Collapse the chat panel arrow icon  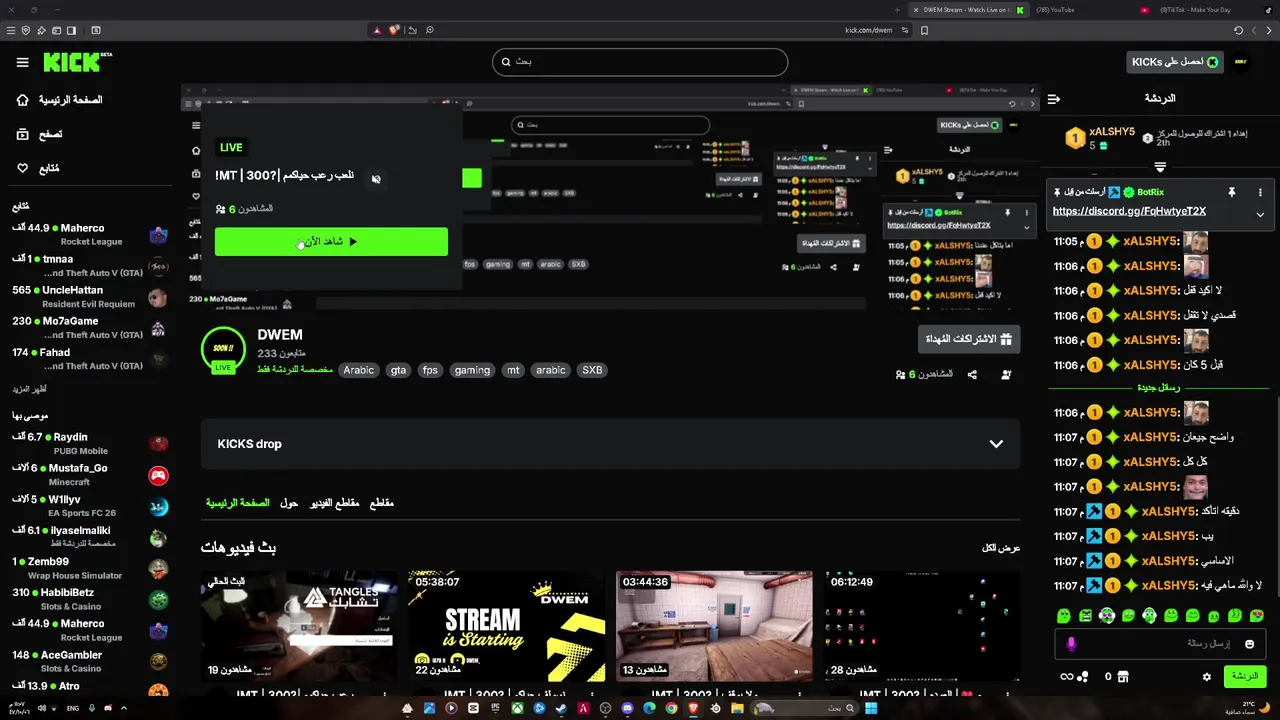click(x=1053, y=99)
